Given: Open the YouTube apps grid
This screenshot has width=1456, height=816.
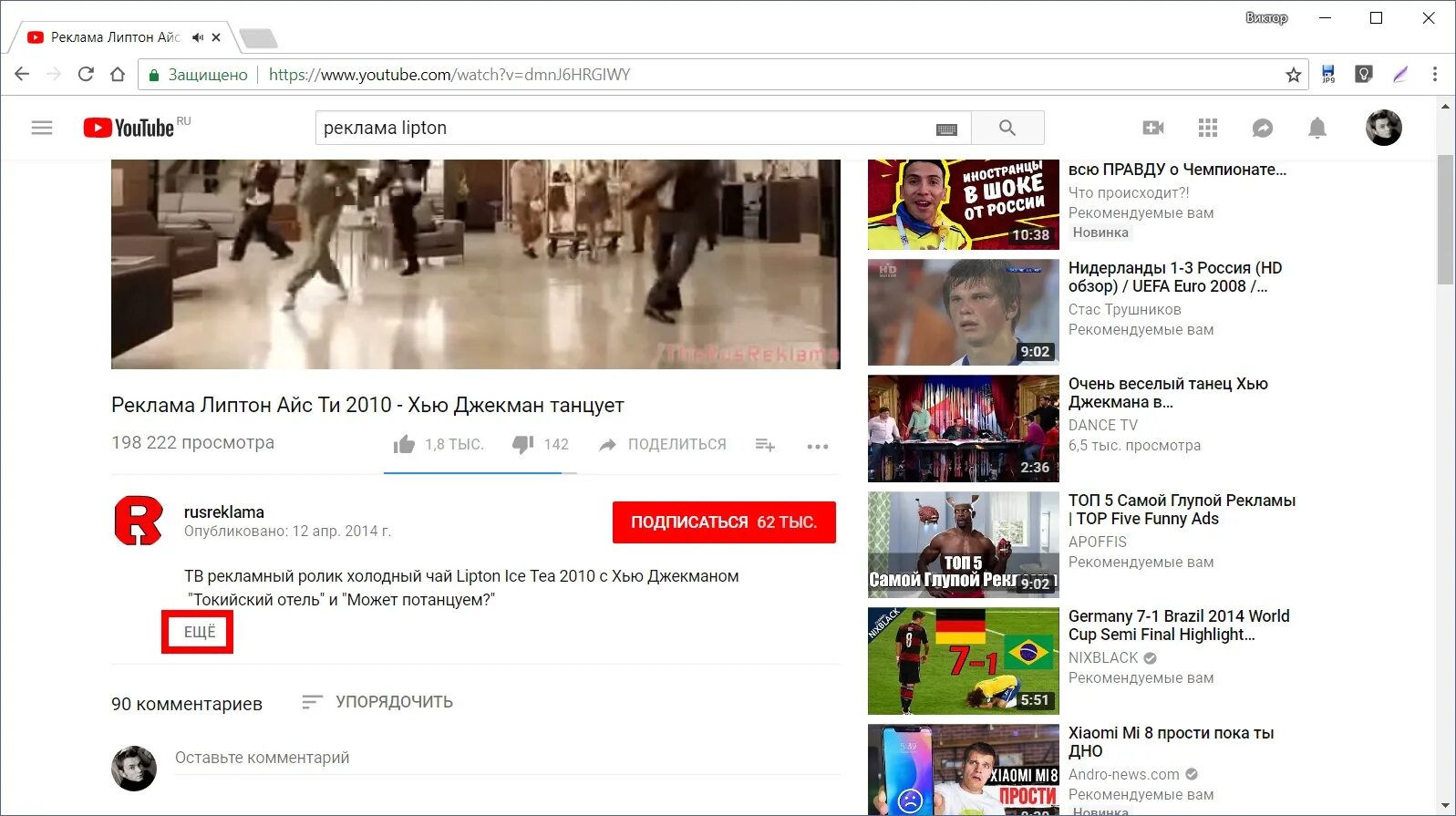Looking at the screenshot, I should [x=1208, y=128].
